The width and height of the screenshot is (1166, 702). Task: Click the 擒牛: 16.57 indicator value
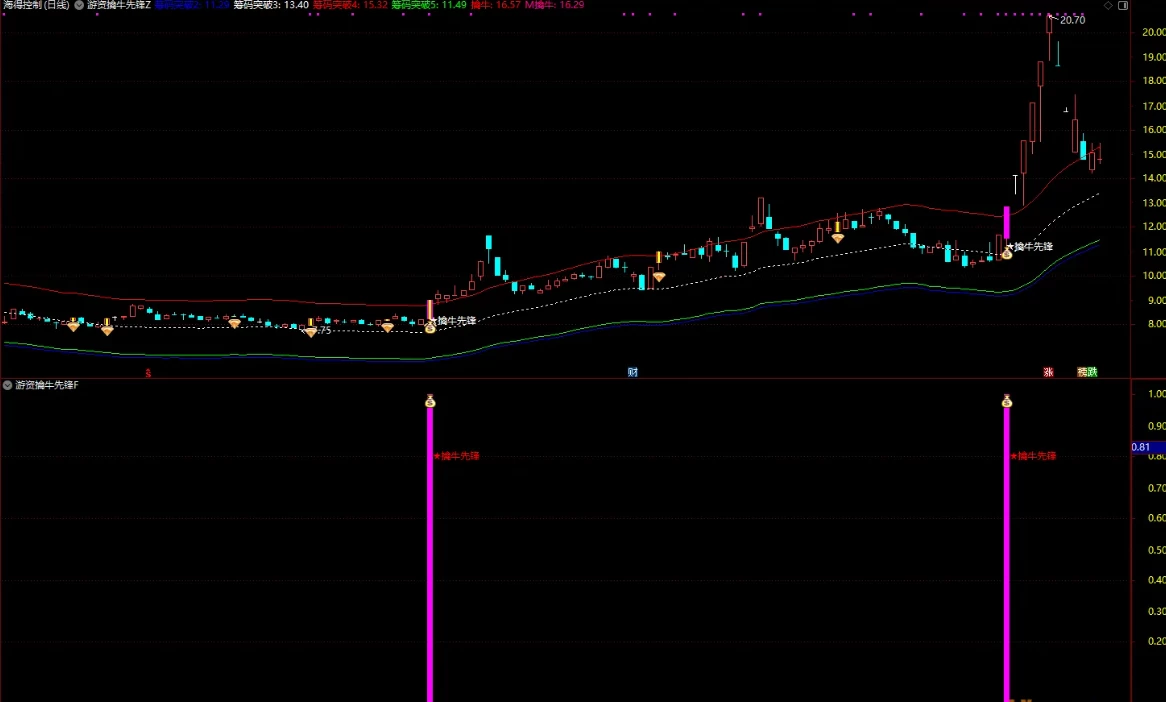495,5
